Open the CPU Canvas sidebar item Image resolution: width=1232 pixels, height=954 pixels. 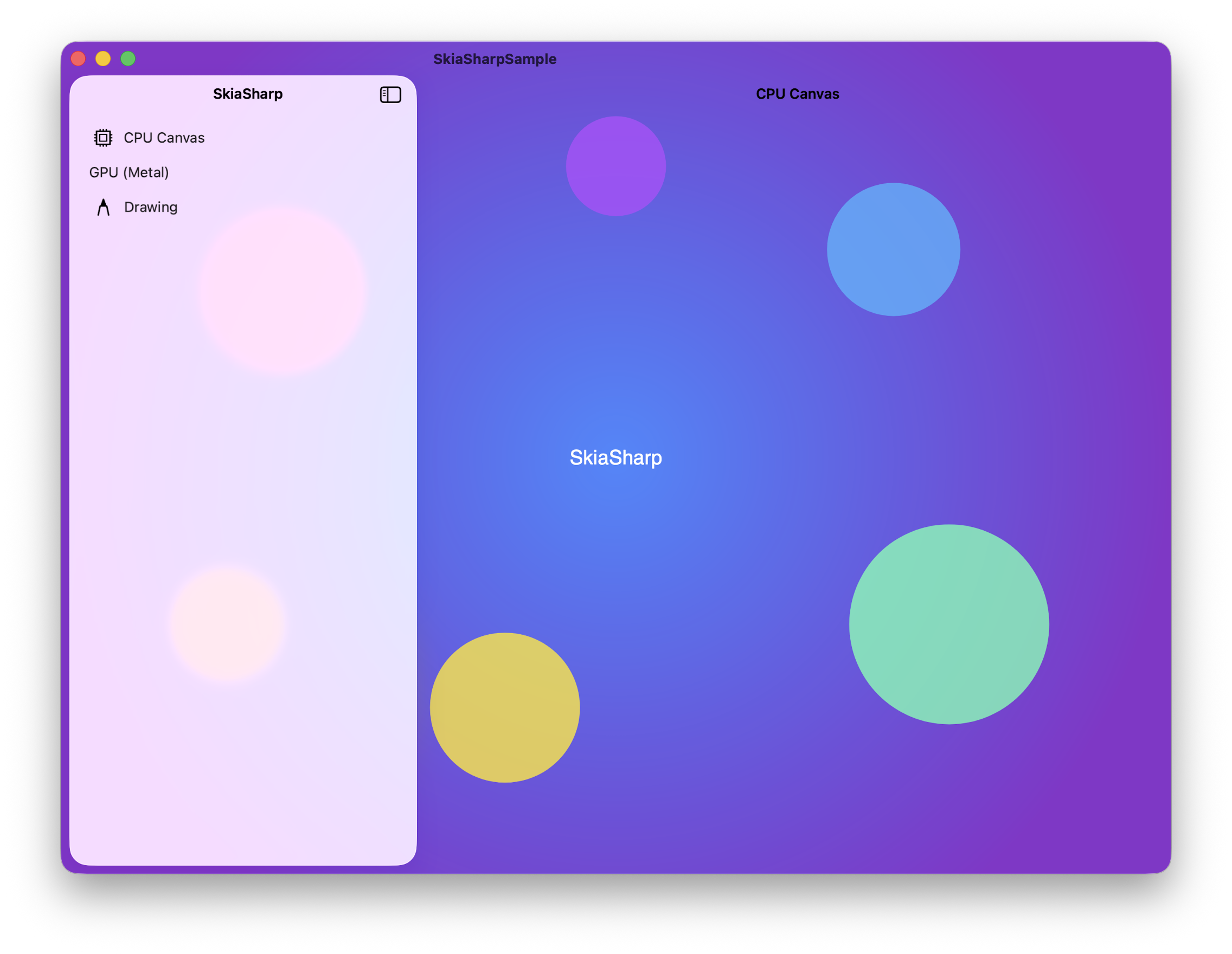[242, 138]
